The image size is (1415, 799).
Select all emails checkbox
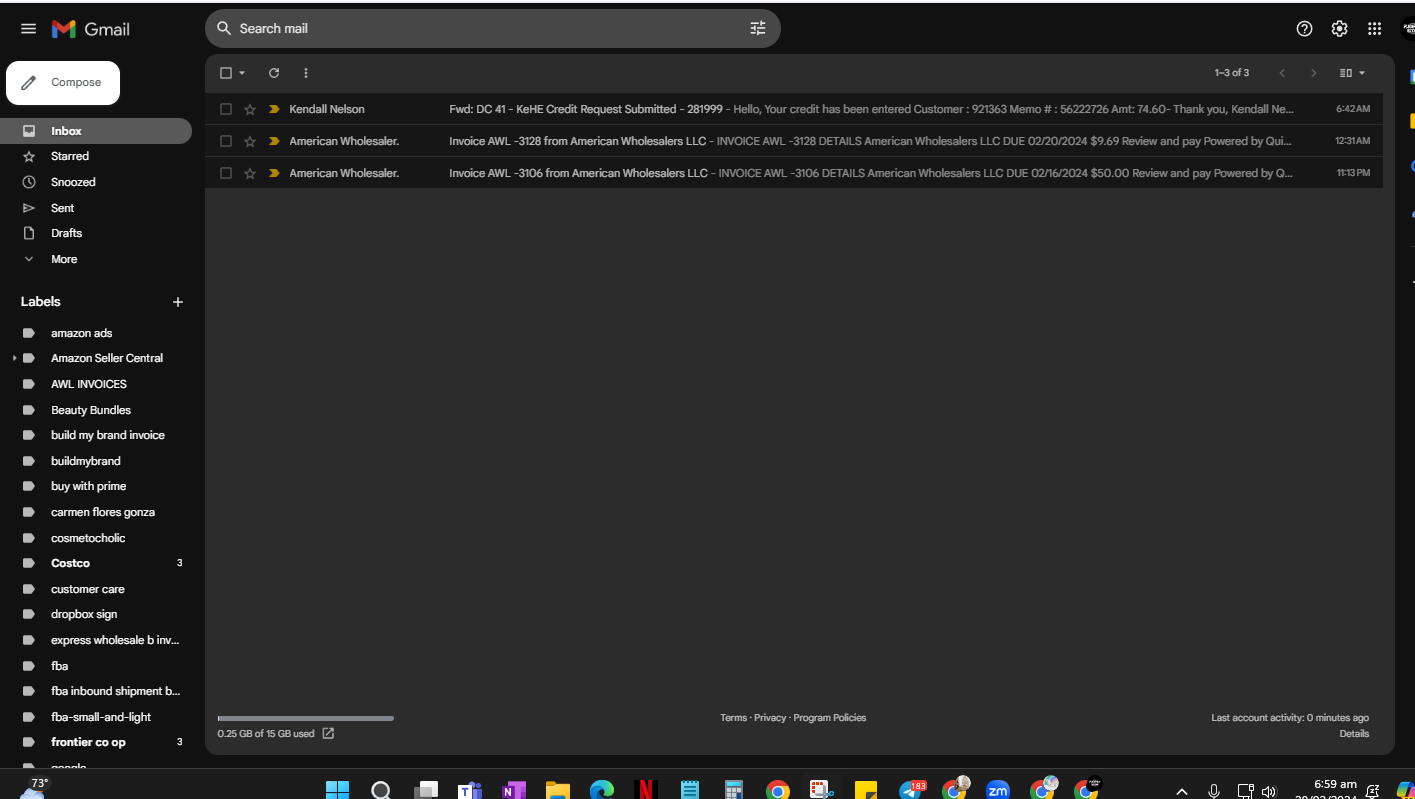click(x=226, y=73)
